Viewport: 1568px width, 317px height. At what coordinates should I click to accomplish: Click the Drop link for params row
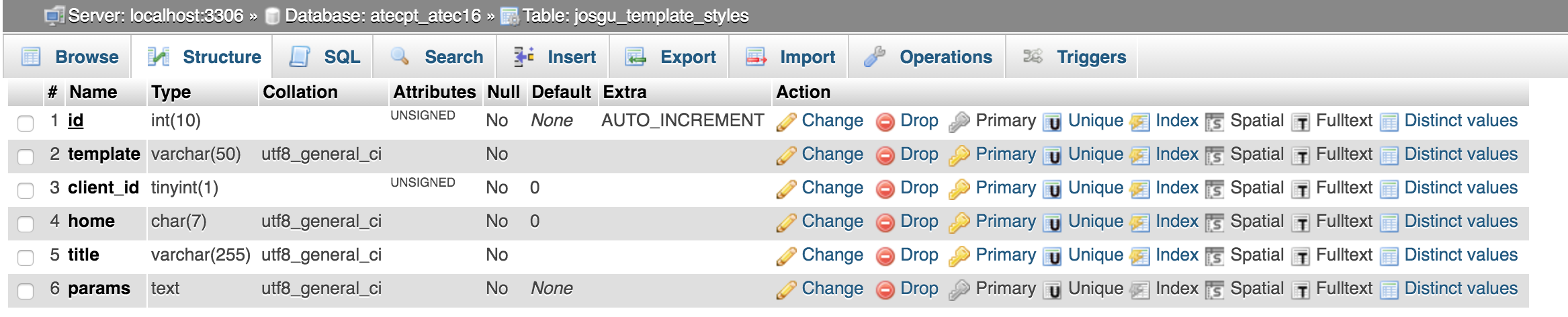coord(918,288)
